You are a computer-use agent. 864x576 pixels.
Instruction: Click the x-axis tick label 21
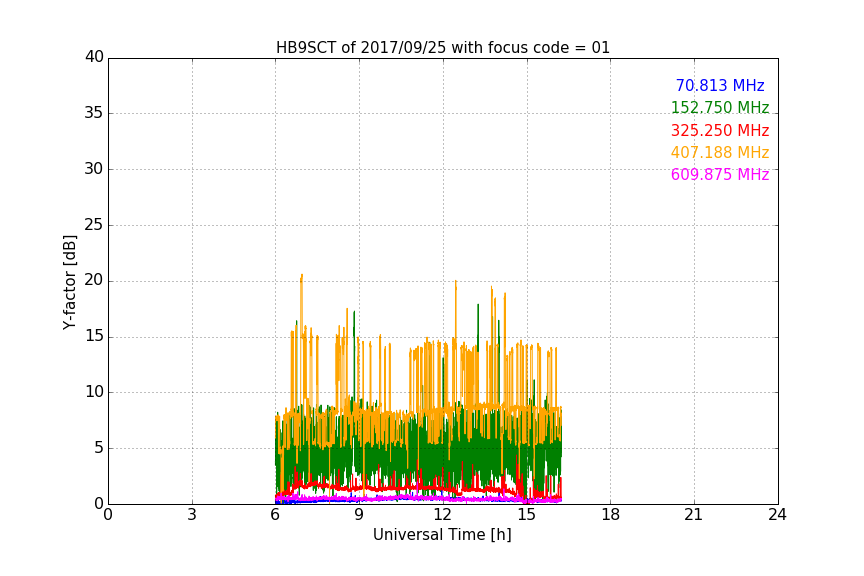click(694, 515)
